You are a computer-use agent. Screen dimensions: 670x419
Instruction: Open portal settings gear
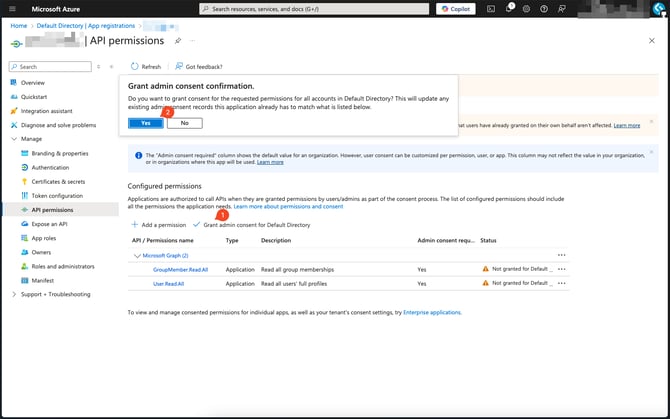(526, 9)
